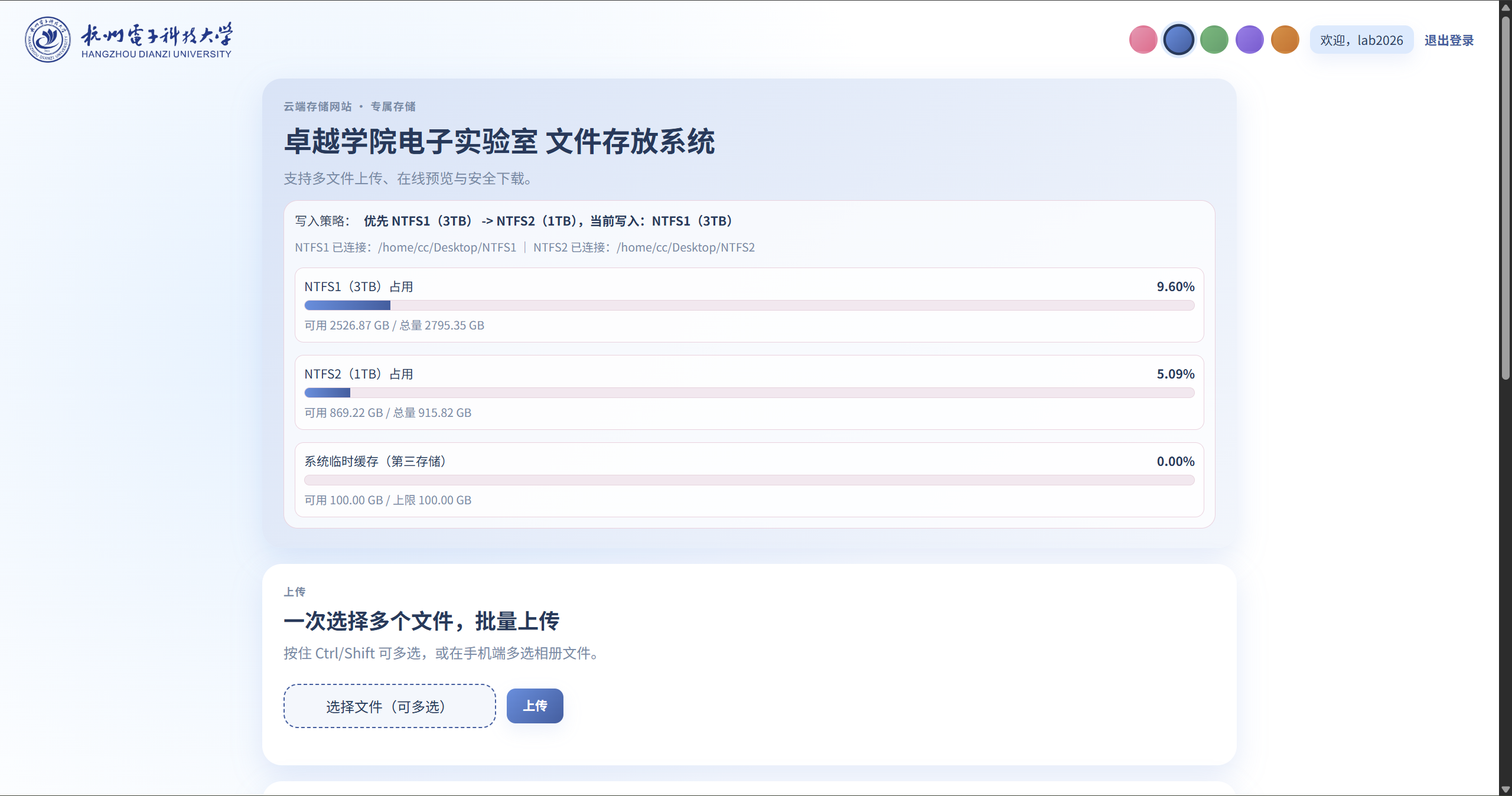This screenshot has width=1512, height=796.
Task: Select the blue theme color swatch
Action: [1178, 40]
